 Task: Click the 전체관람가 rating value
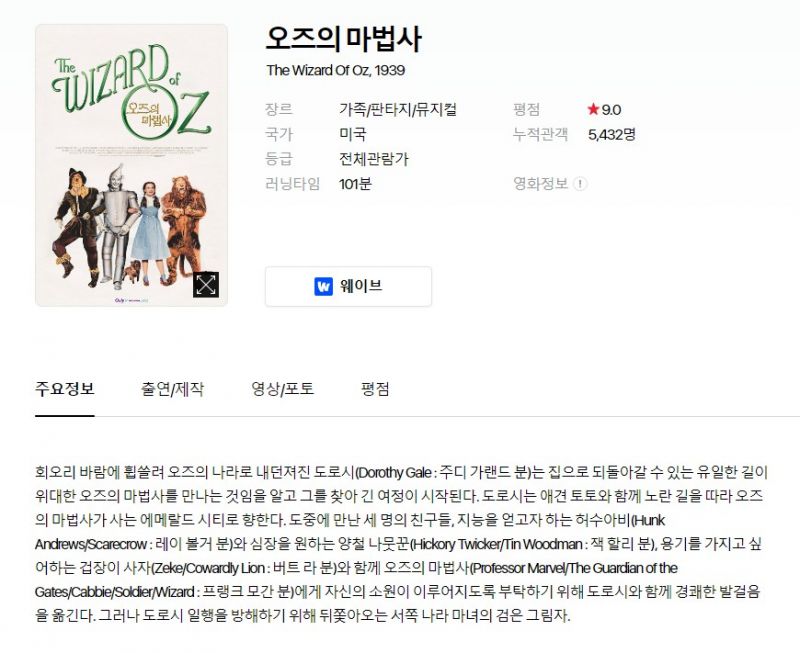pos(374,159)
